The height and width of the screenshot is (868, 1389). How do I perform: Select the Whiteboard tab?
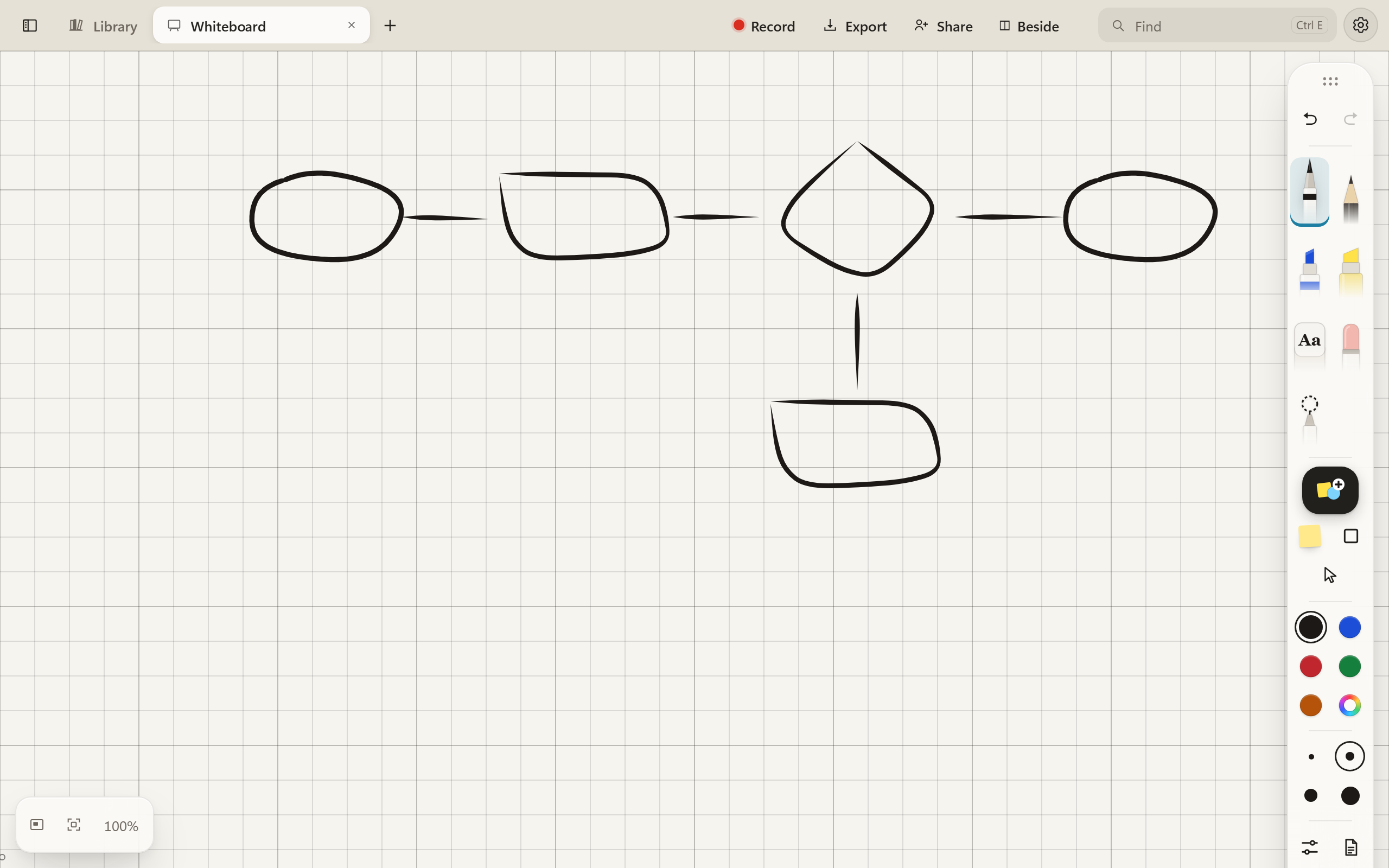[x=261, y=26]
